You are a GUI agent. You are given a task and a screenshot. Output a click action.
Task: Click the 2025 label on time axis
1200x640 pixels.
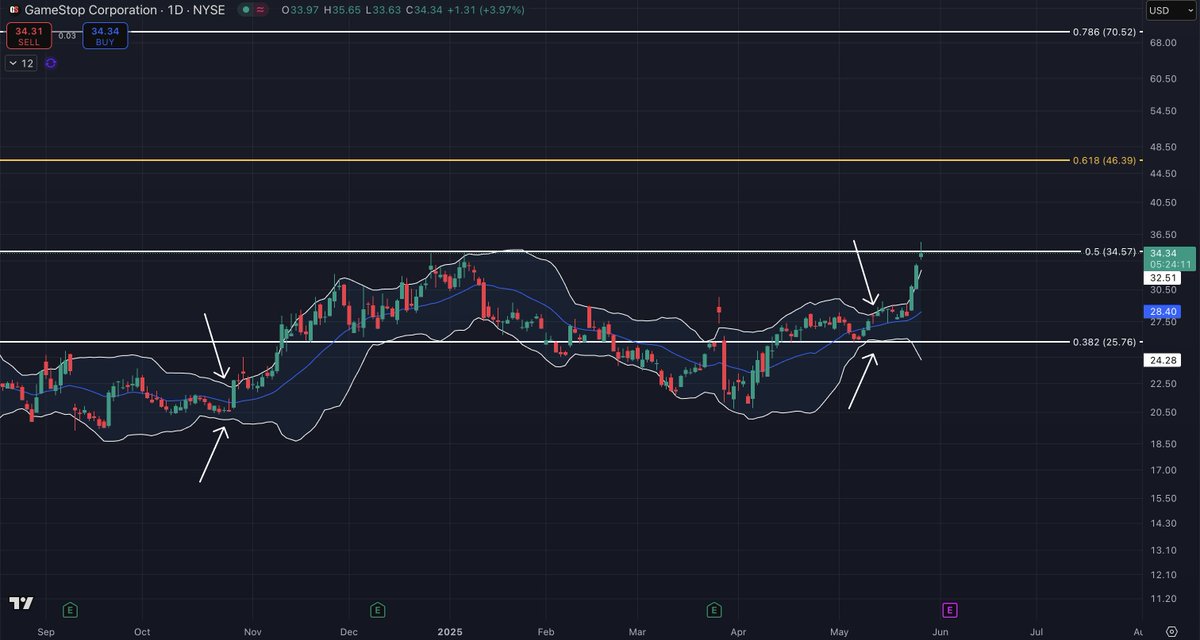click(x=449, y=632)
